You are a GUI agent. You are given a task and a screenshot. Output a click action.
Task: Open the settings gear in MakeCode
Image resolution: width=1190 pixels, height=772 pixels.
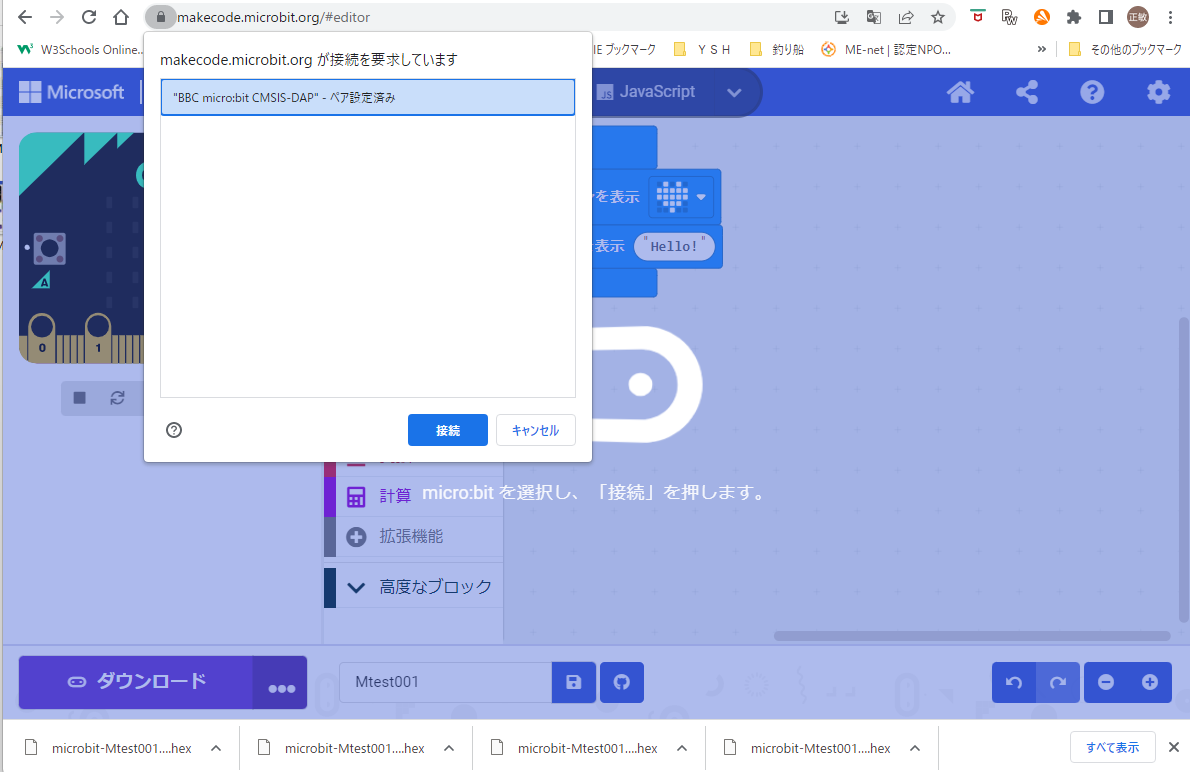[x=1158, y=93]
